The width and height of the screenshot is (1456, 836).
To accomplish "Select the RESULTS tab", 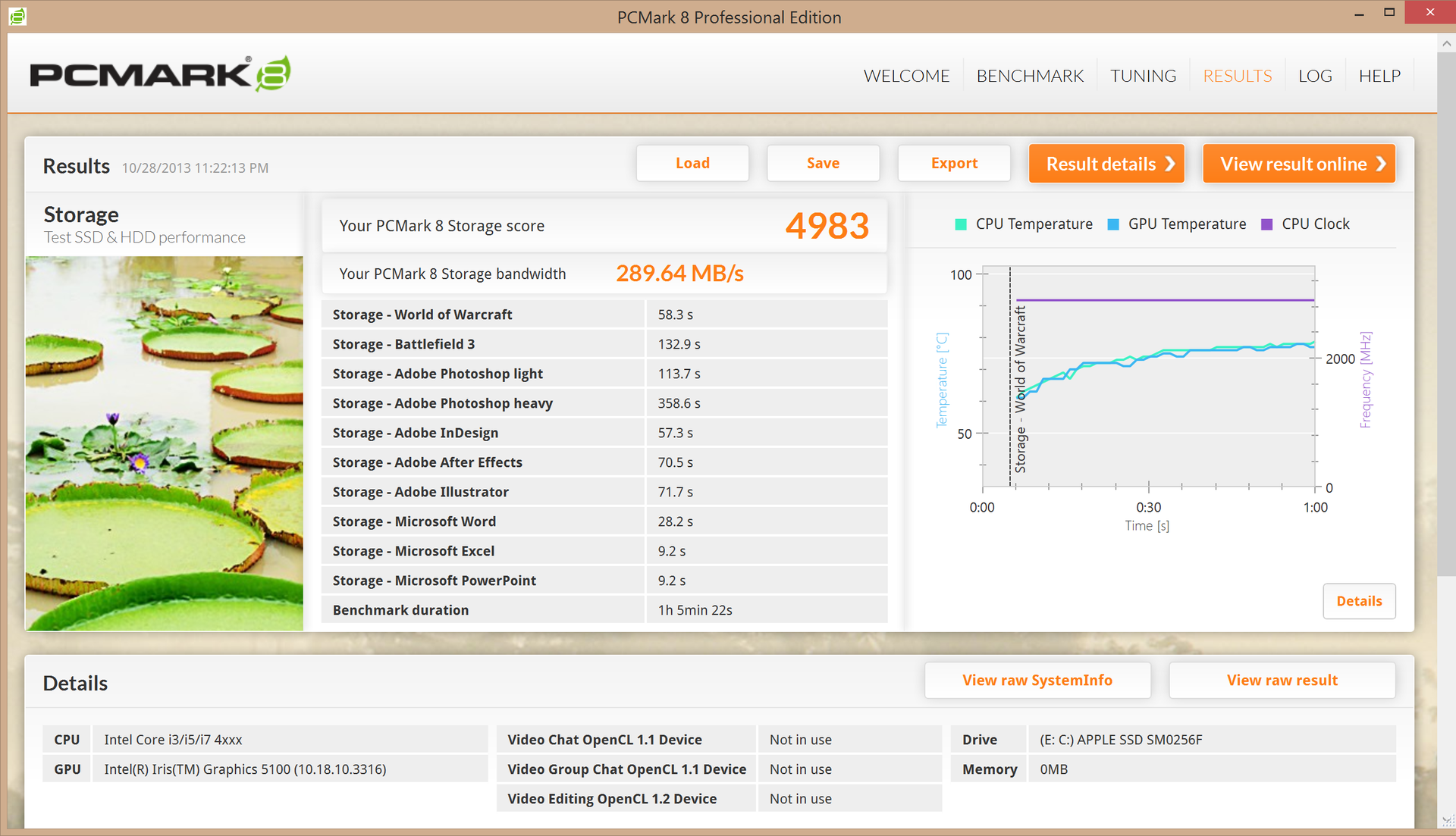I will tap(1238, 76).
